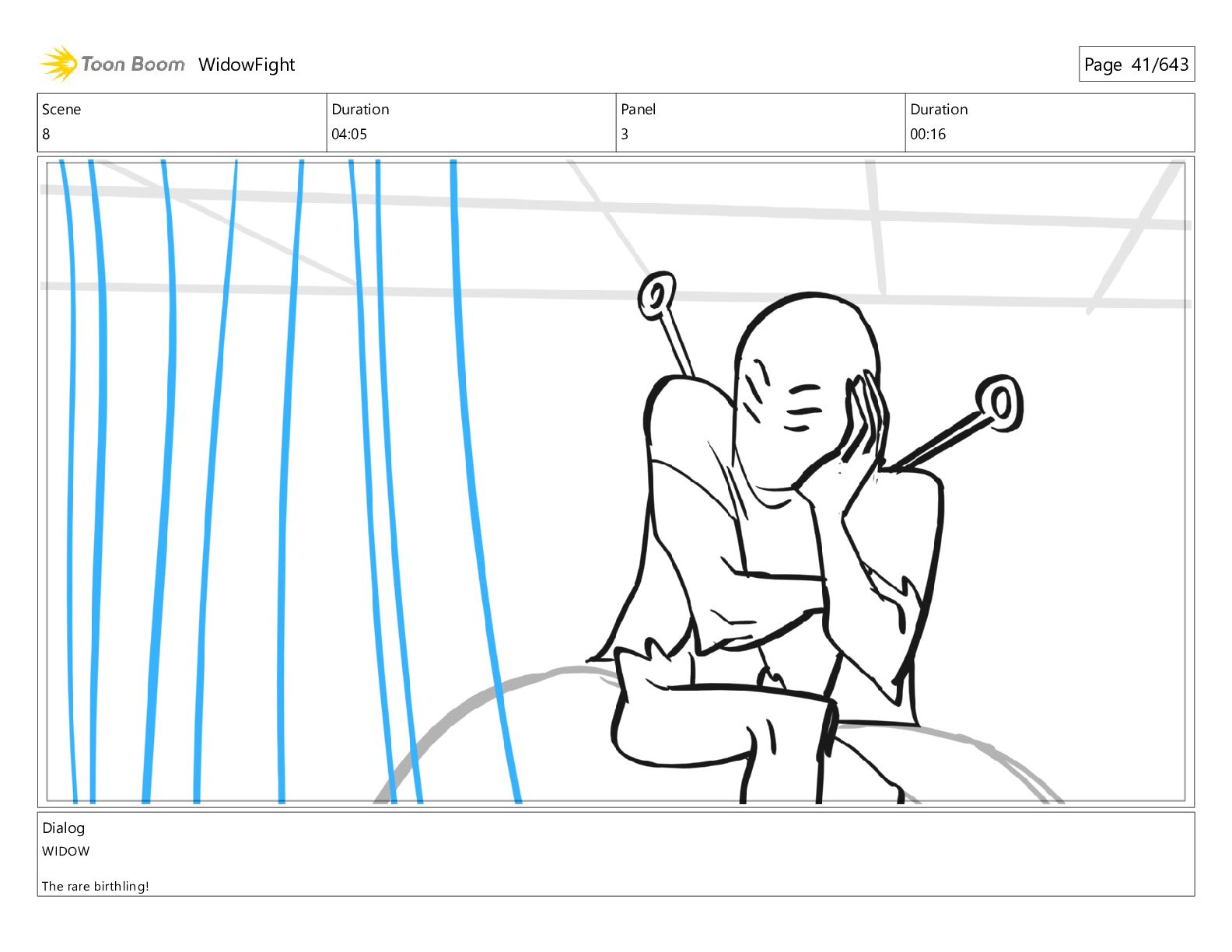Select the WIDOW character name text
1232x952 pixels.
(66, 851)
